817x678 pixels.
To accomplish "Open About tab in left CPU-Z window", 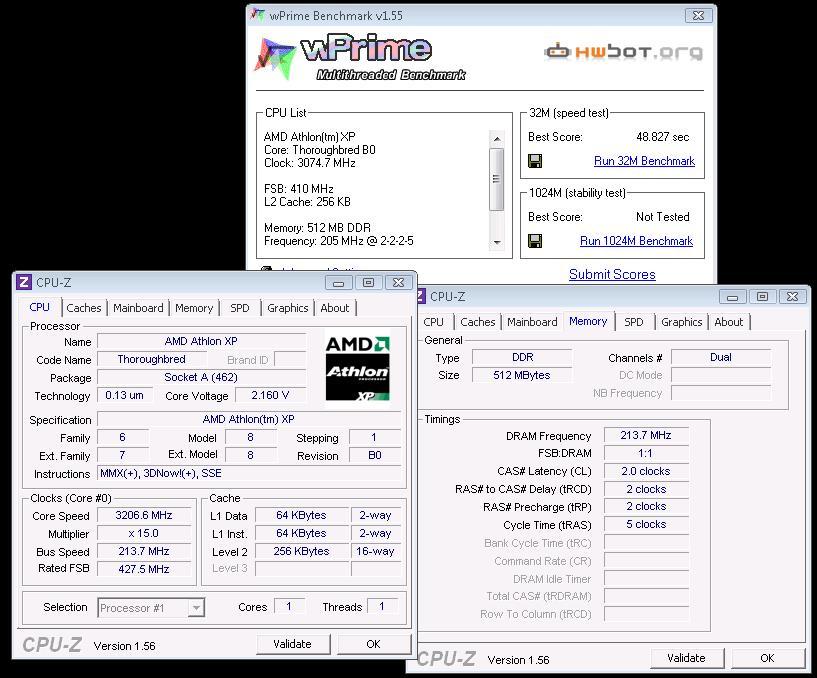I will 335,308.
